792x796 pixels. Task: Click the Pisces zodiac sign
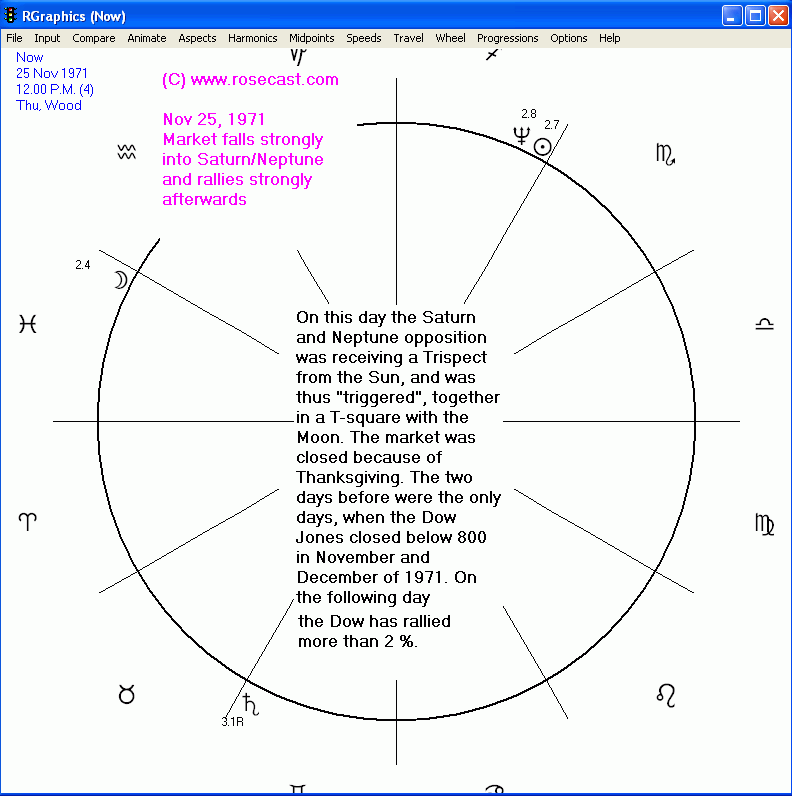27,324
